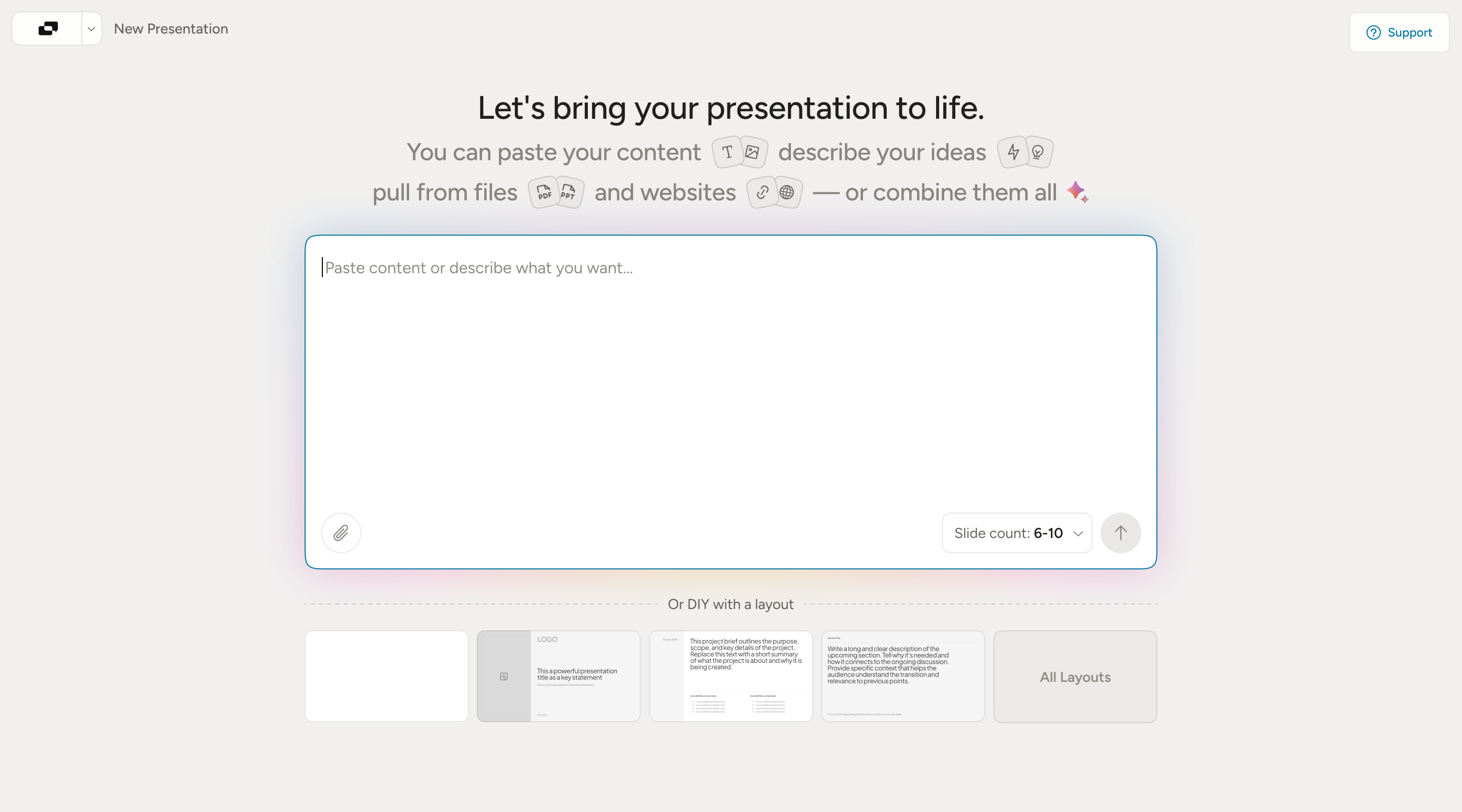Open the Slide count 6-10 dropdown
The height and width of the screenshot is (812, 1462).
1017,532
